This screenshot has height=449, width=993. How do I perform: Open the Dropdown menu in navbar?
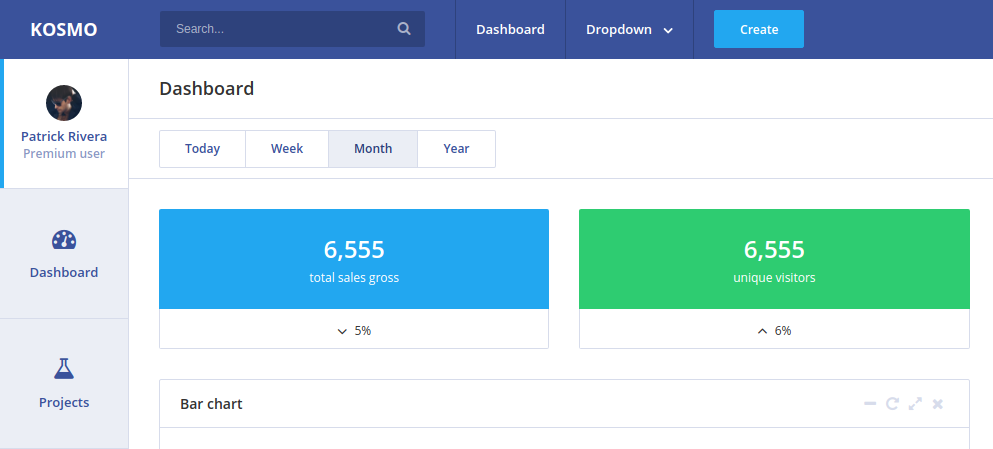click(619, 30)
